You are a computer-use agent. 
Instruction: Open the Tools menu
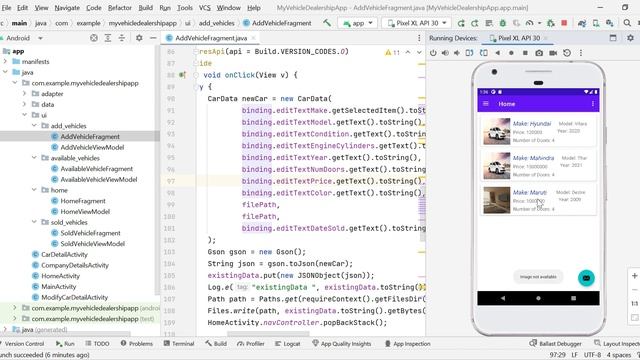[184, 7]
